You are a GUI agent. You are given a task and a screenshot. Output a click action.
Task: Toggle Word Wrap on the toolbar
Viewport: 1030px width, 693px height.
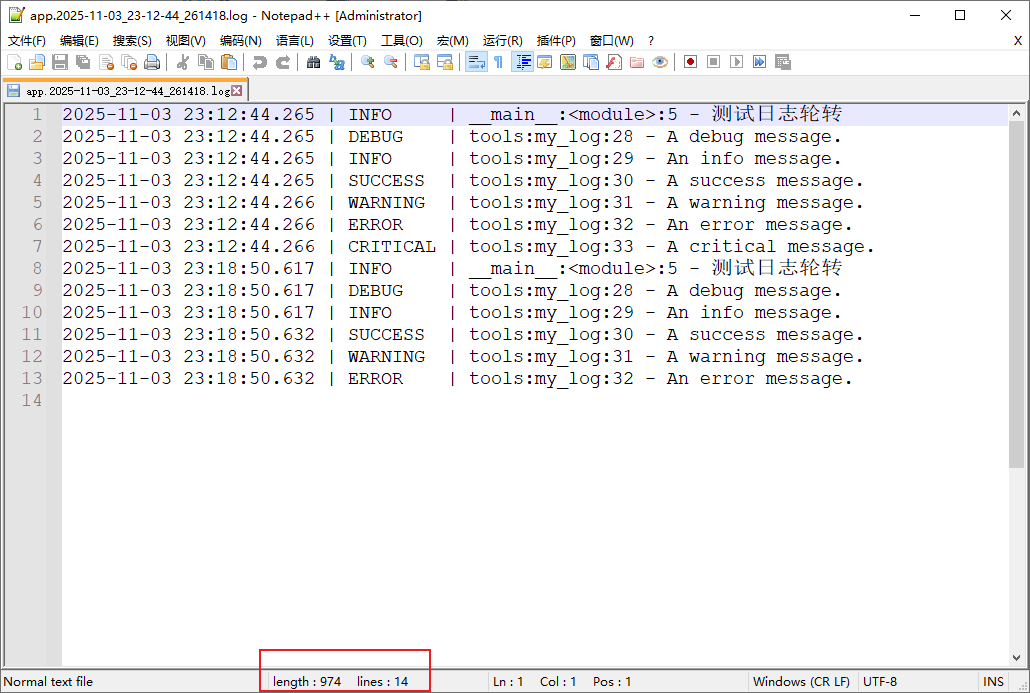pyautogui.click(x=474, y=61)
